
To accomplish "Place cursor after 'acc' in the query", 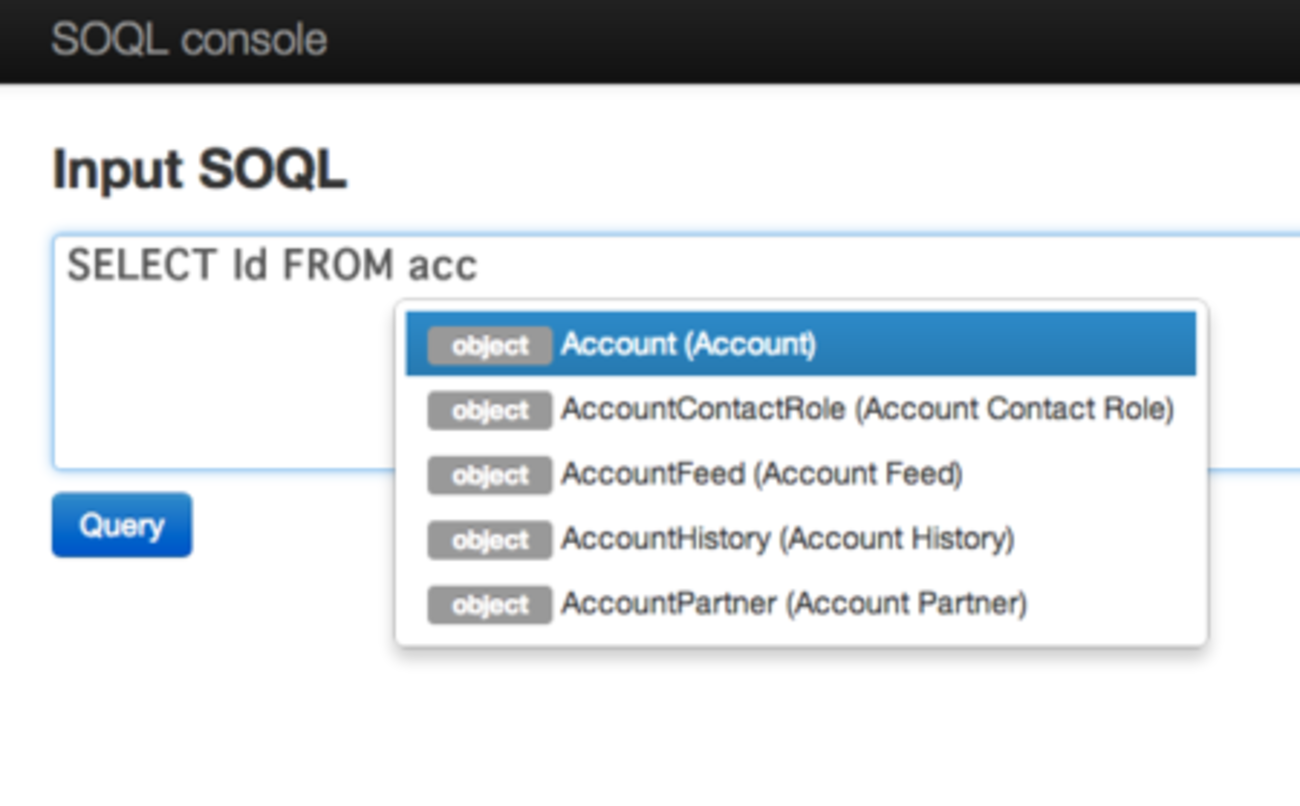I will tap(480, 266).
